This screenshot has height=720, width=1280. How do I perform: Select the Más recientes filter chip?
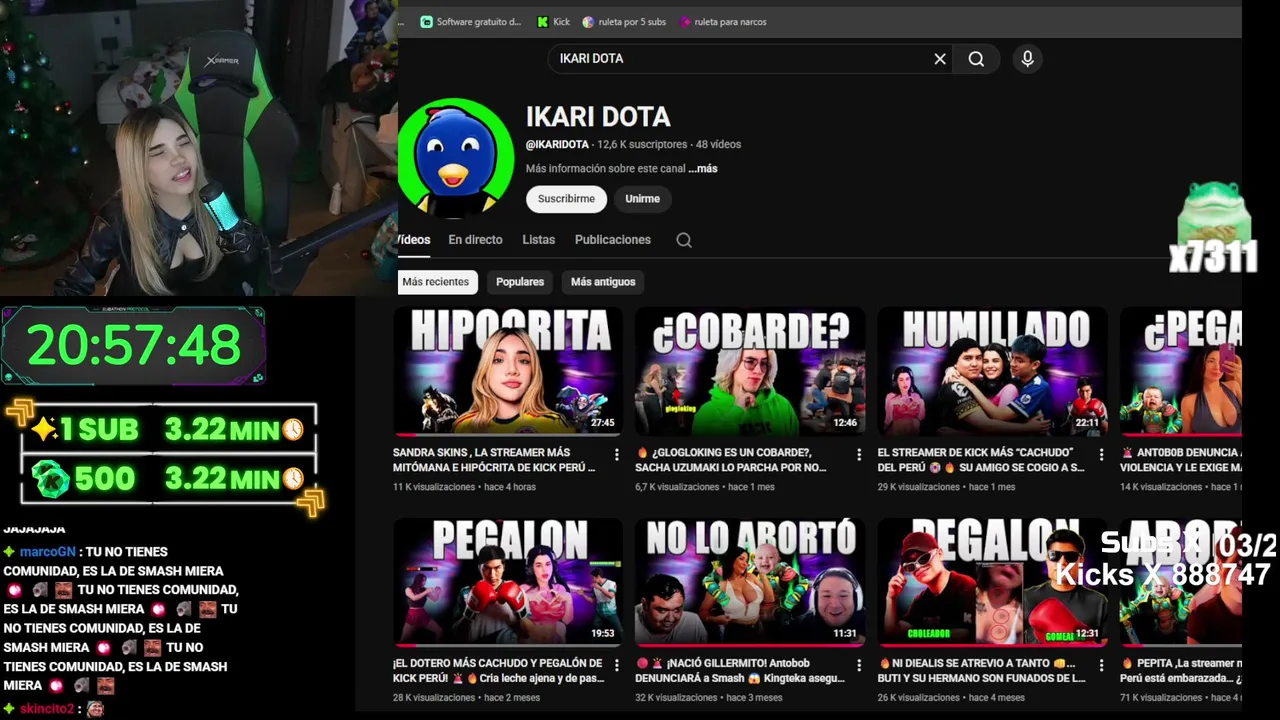pyautogui.click(x=436, y=282)
